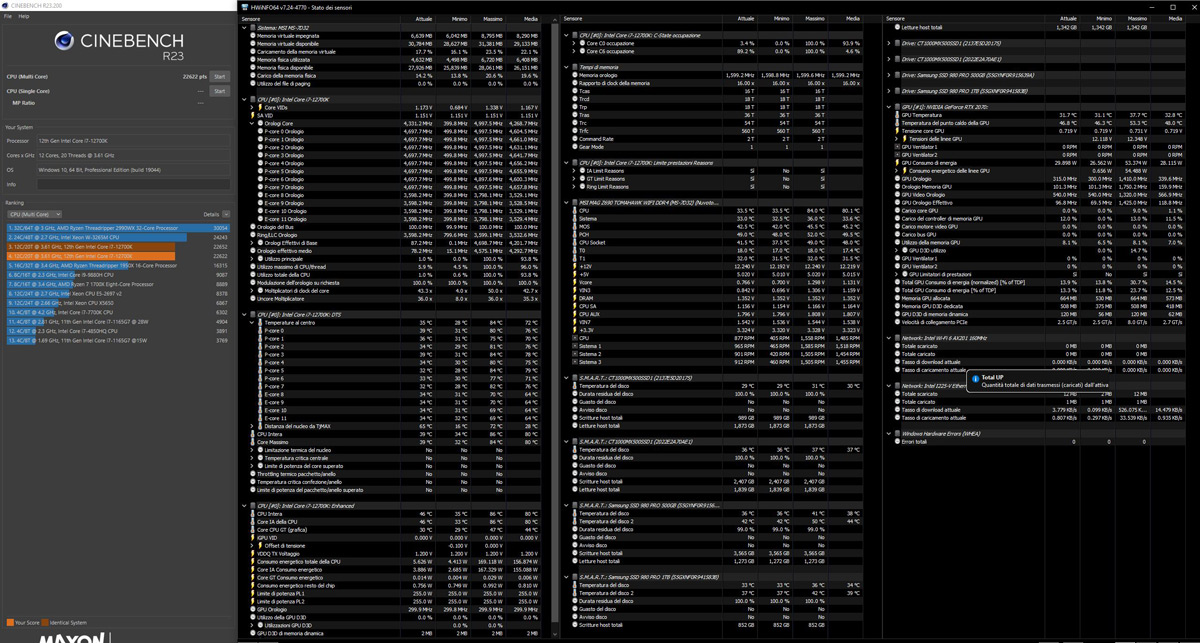Click the Tensione core GPU lightning icon
The width and height of the screenshot is (1200, 643).
point(898,131)
